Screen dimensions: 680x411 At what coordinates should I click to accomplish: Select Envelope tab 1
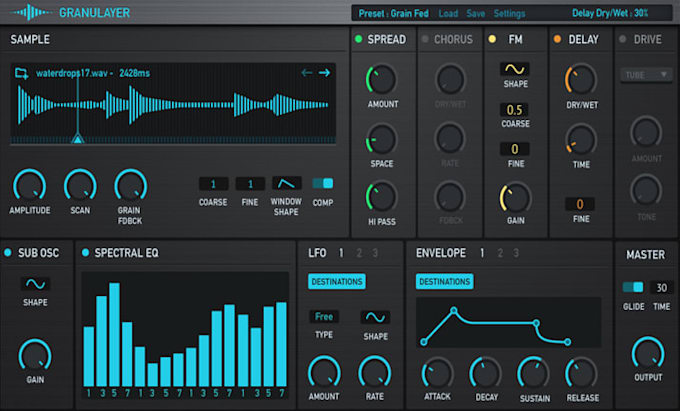482,253
